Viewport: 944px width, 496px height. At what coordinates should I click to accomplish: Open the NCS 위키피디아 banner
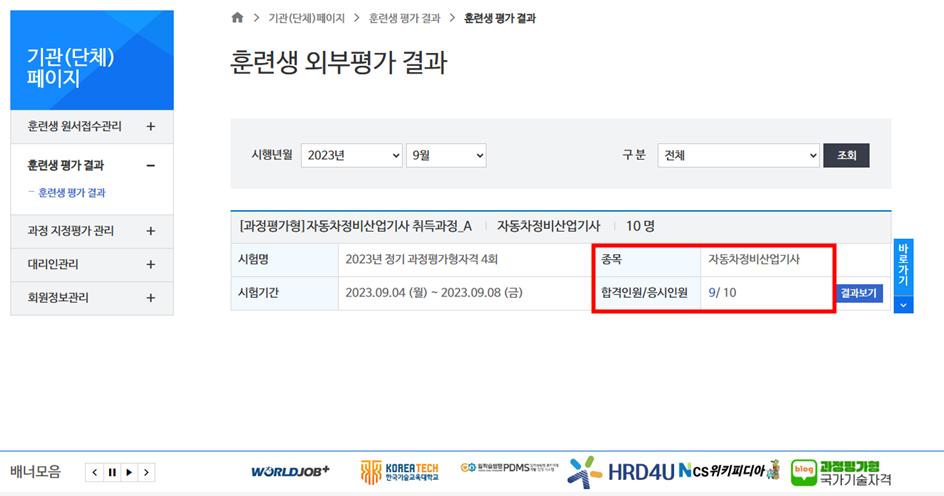click(x=728, y=470)
